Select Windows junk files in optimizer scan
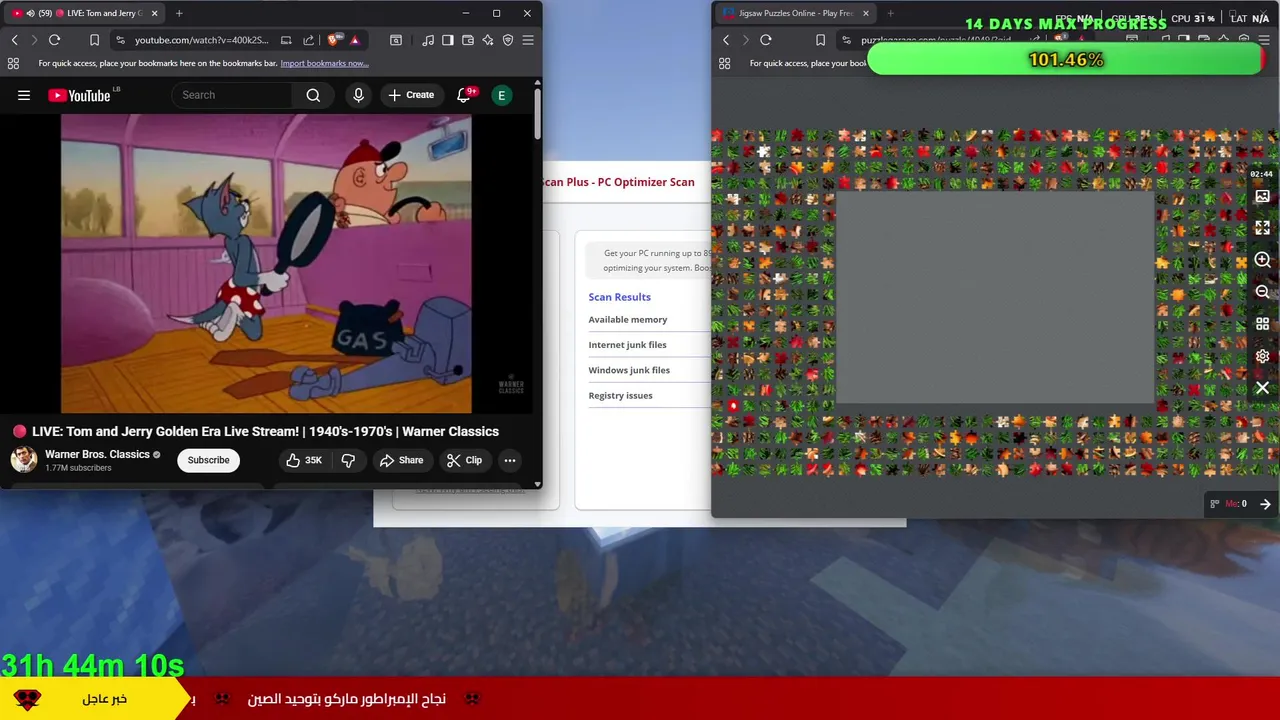 pos(629,370)
